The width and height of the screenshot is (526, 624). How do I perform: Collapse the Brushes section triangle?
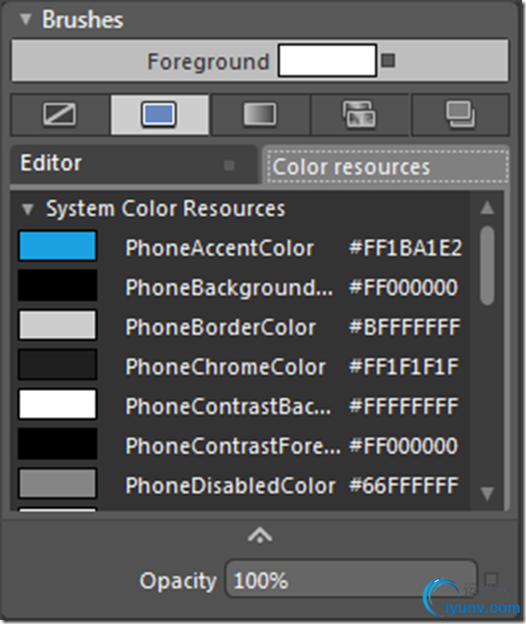[26, 20]
